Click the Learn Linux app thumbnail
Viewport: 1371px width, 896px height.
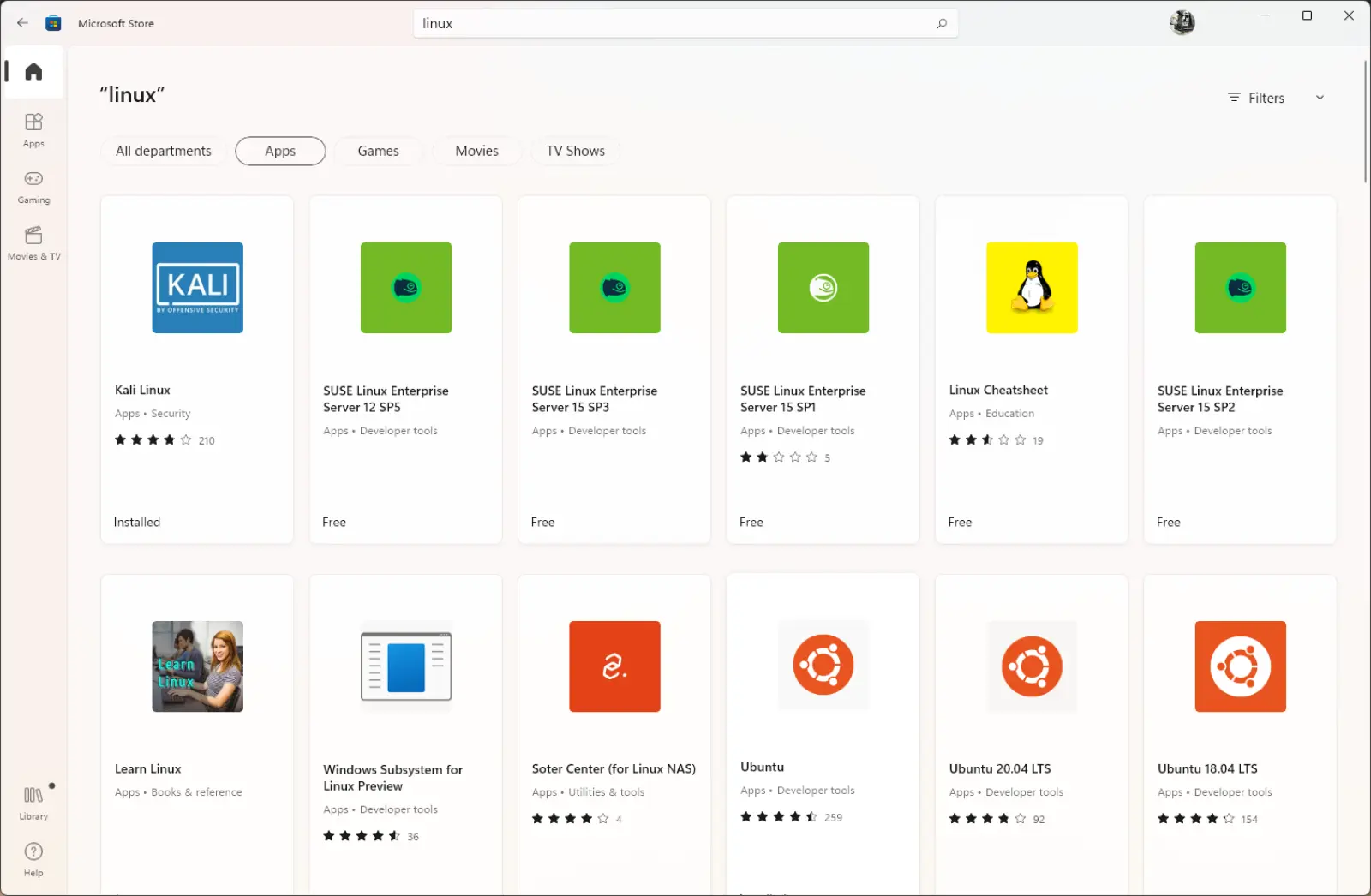[x=197, y=666]
